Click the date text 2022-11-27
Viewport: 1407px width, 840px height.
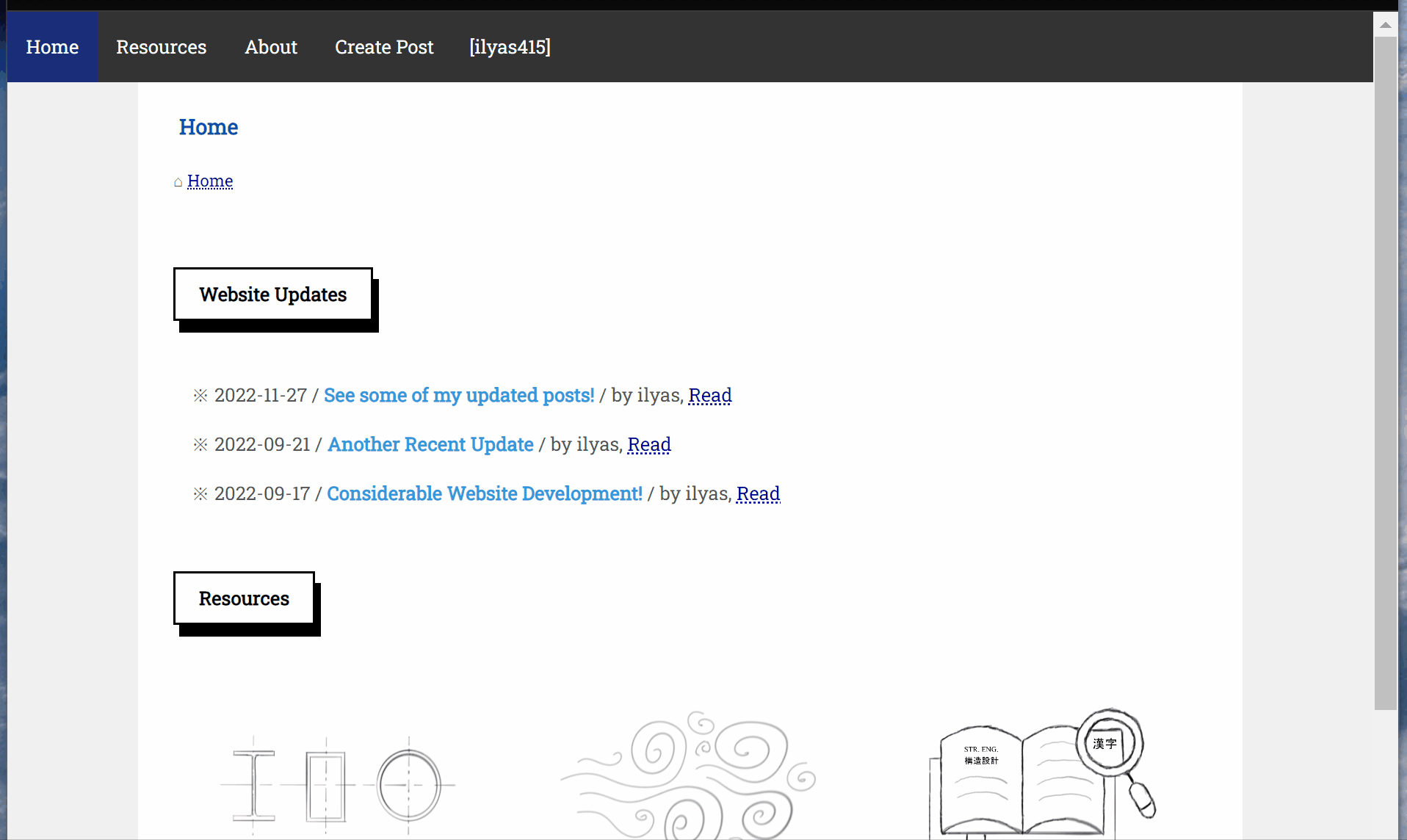pyautogui.click(x=261, y=395)
